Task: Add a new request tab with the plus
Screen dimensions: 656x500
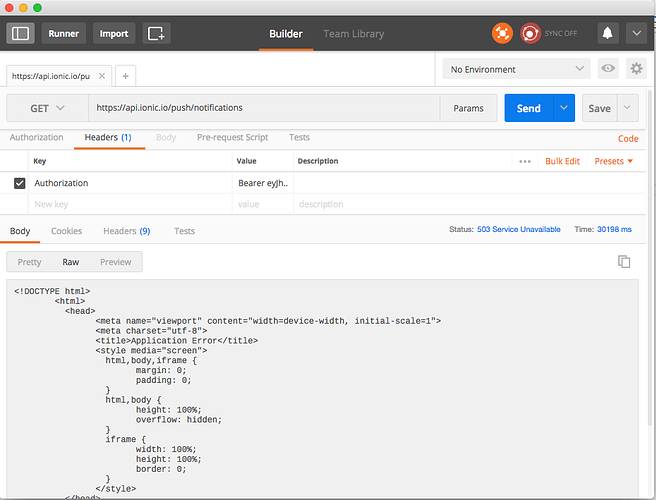Action: click(x=126, y=76)
